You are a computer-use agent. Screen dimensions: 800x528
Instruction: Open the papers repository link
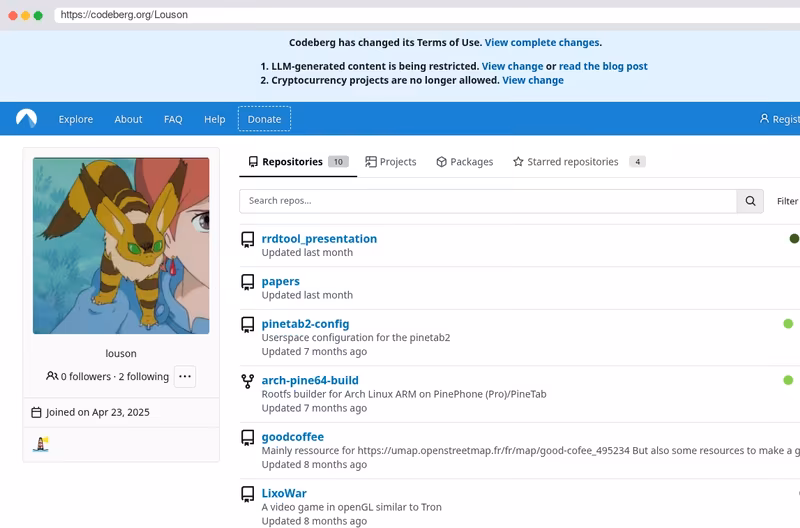(x=281, y=282)
